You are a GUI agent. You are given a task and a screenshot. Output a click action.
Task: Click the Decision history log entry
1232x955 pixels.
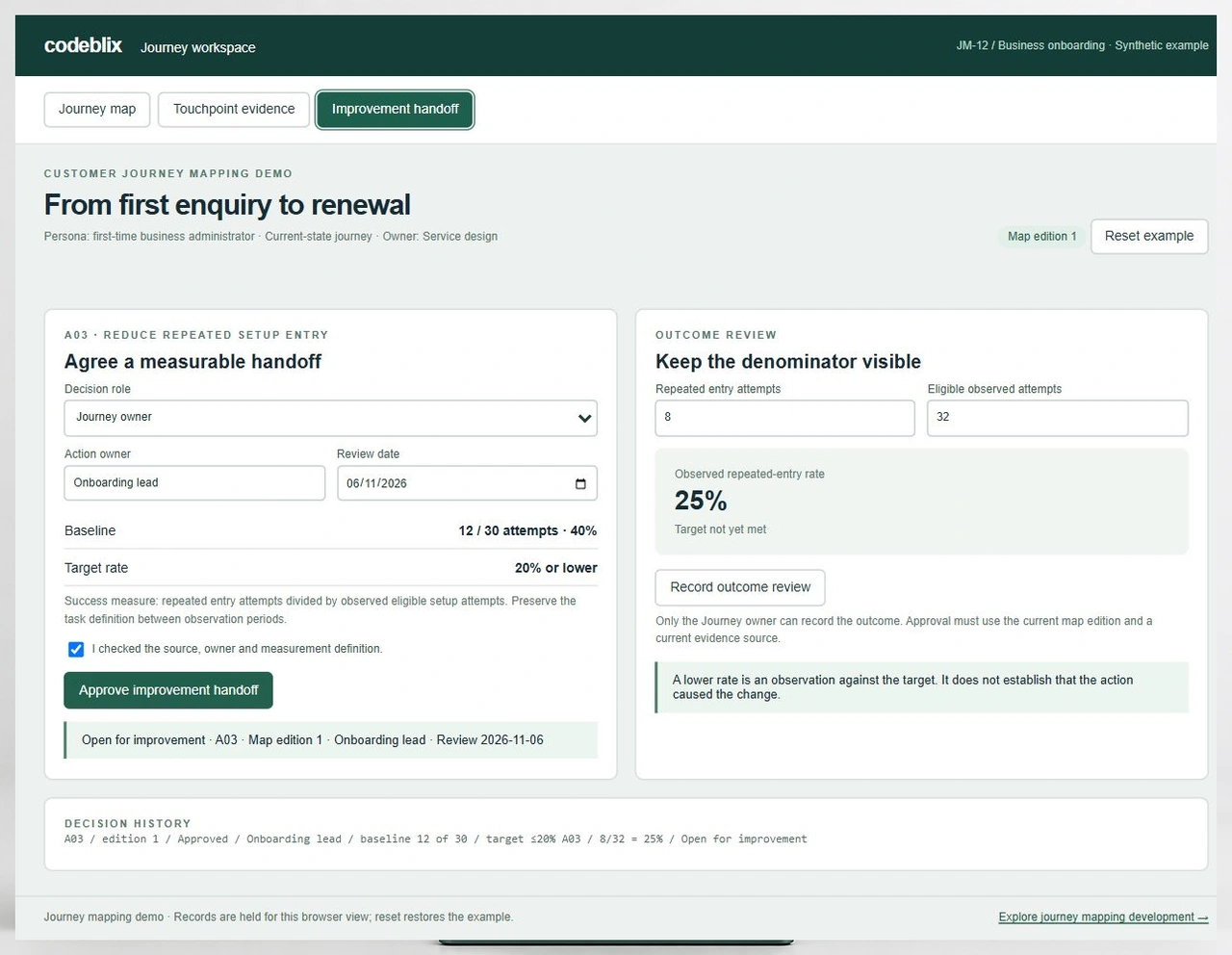pyautogui.click(x=436, y=839)
